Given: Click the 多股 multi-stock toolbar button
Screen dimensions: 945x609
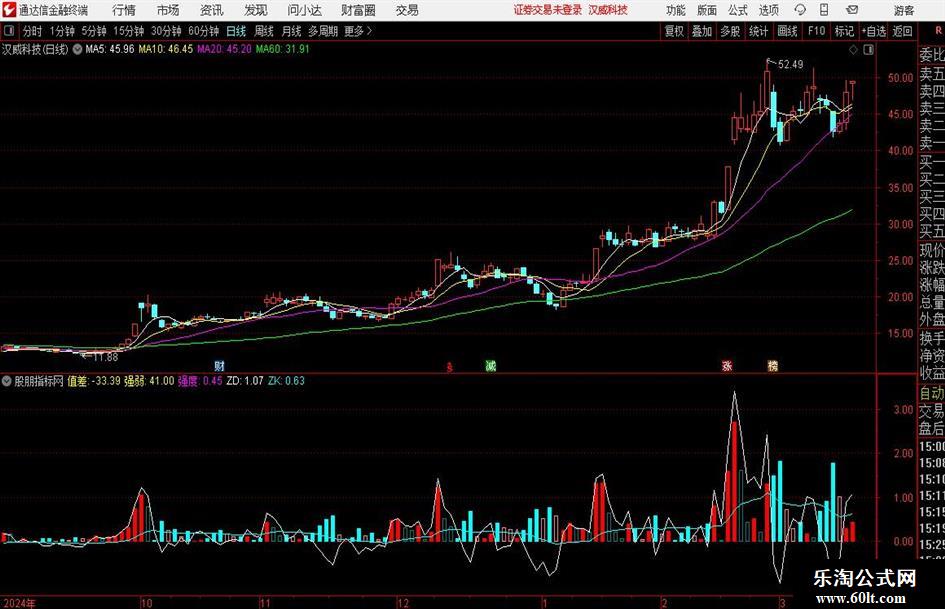Looking at the screenshot, I should 730,31.
